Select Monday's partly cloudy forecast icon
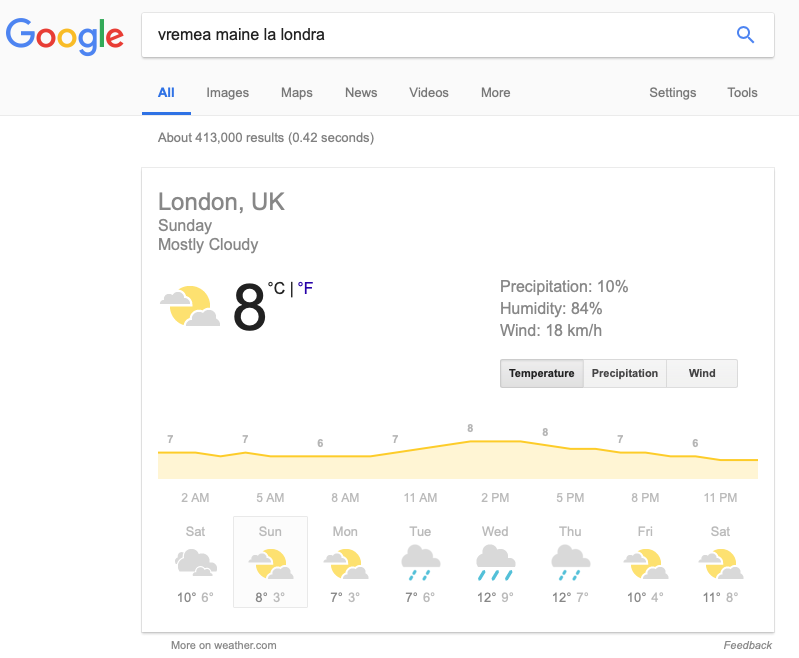Viewport: 799px width, 658px height. click(345, 564)
